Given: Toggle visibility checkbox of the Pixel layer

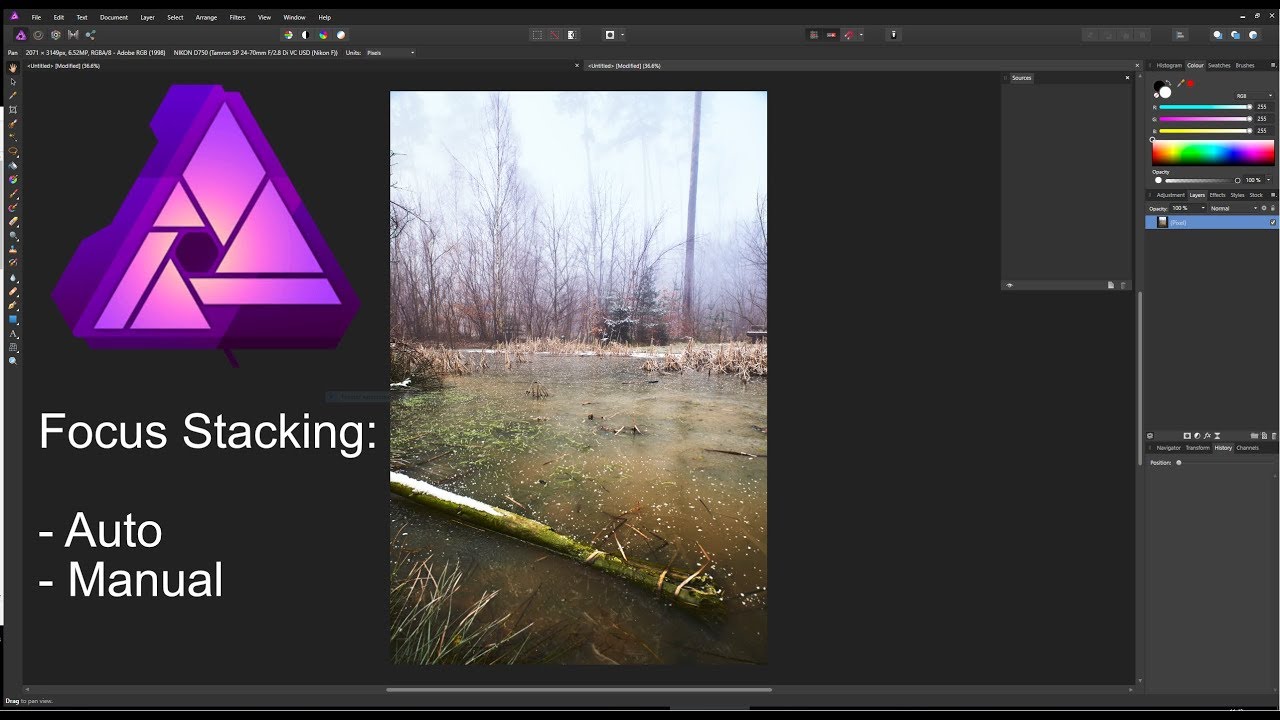Looking at the screenshot, I should click(x=1273, y=222).
